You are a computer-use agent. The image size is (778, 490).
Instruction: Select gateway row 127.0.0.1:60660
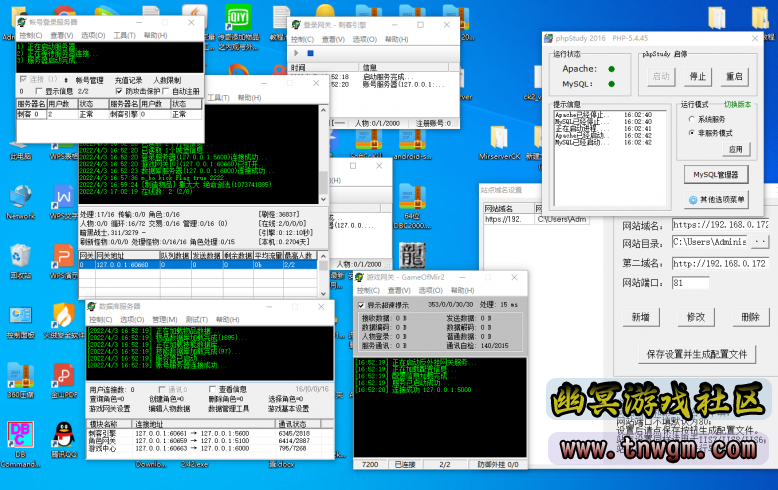198,265
